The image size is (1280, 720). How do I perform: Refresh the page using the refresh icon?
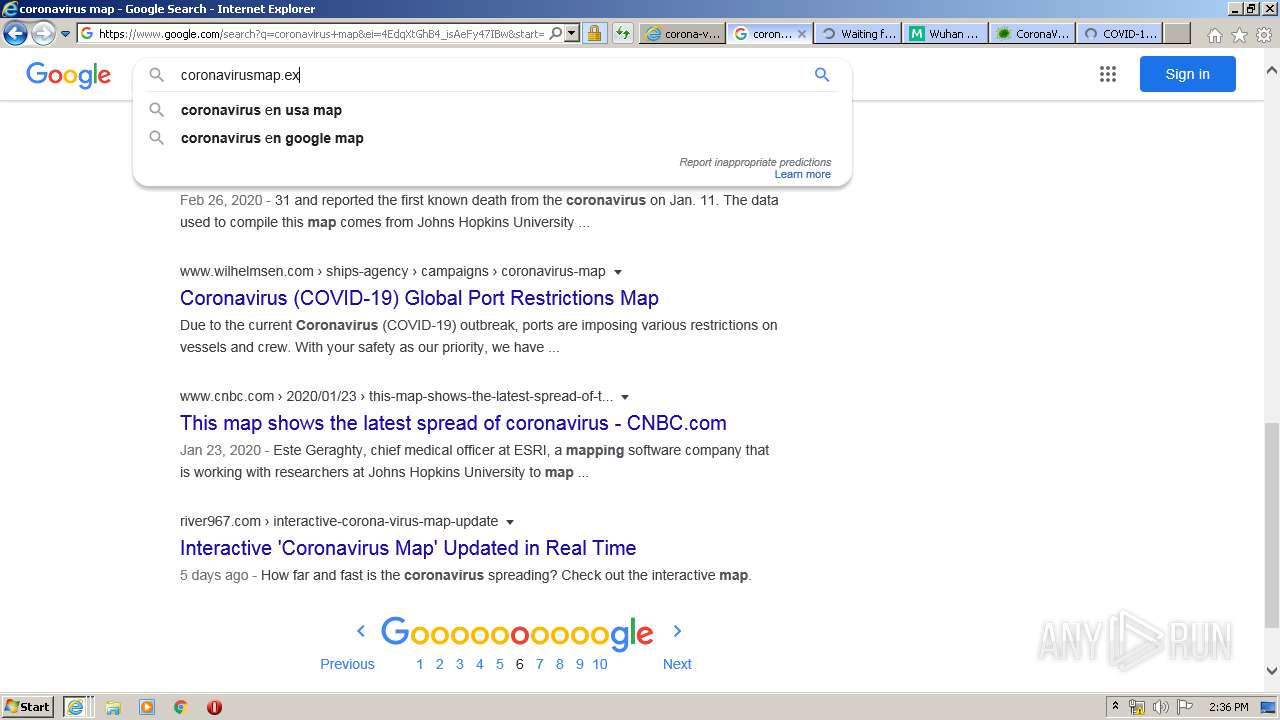623,33
